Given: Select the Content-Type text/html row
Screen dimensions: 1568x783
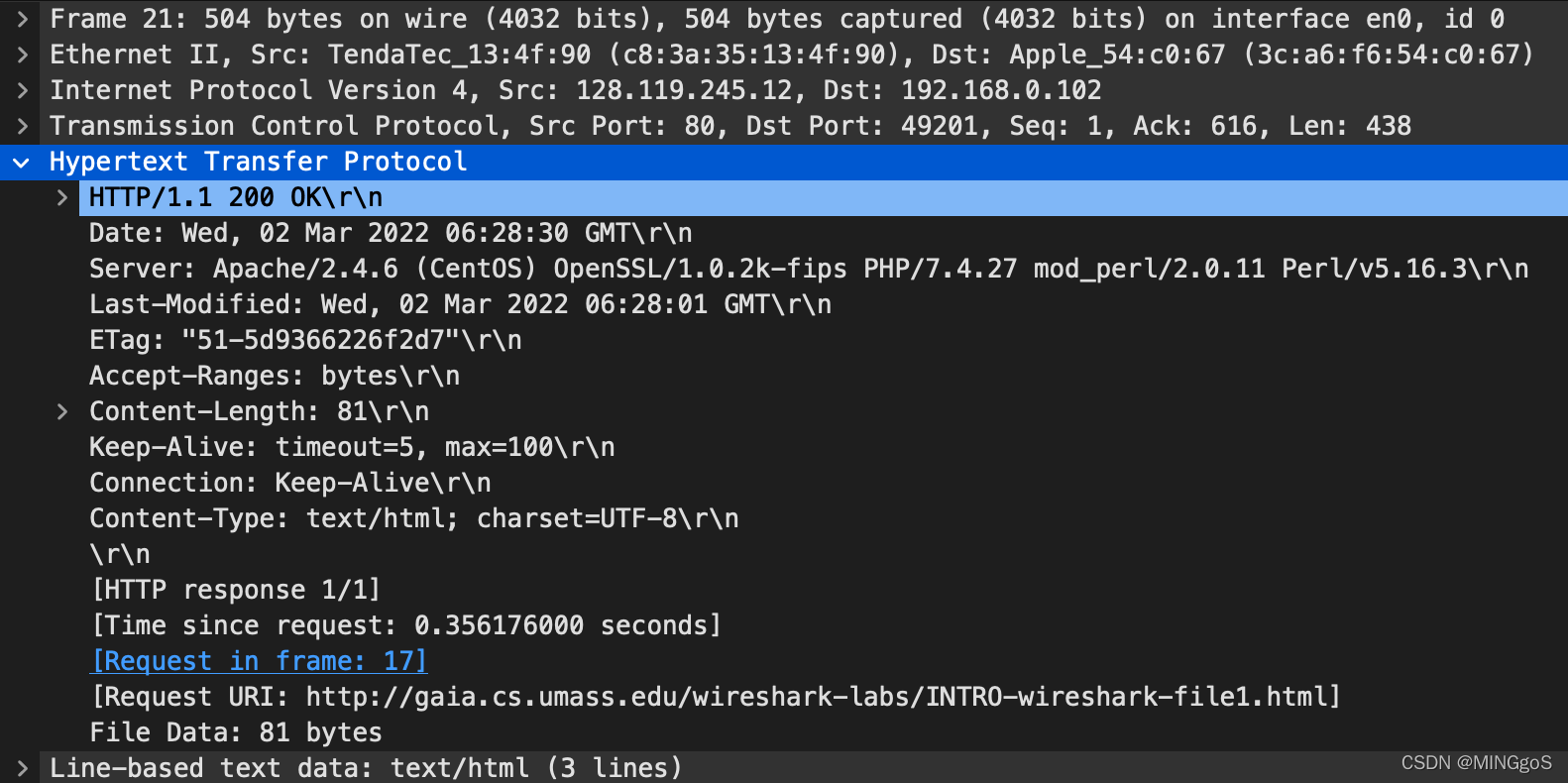Looking at the screenshot, I should pos(413,517).
